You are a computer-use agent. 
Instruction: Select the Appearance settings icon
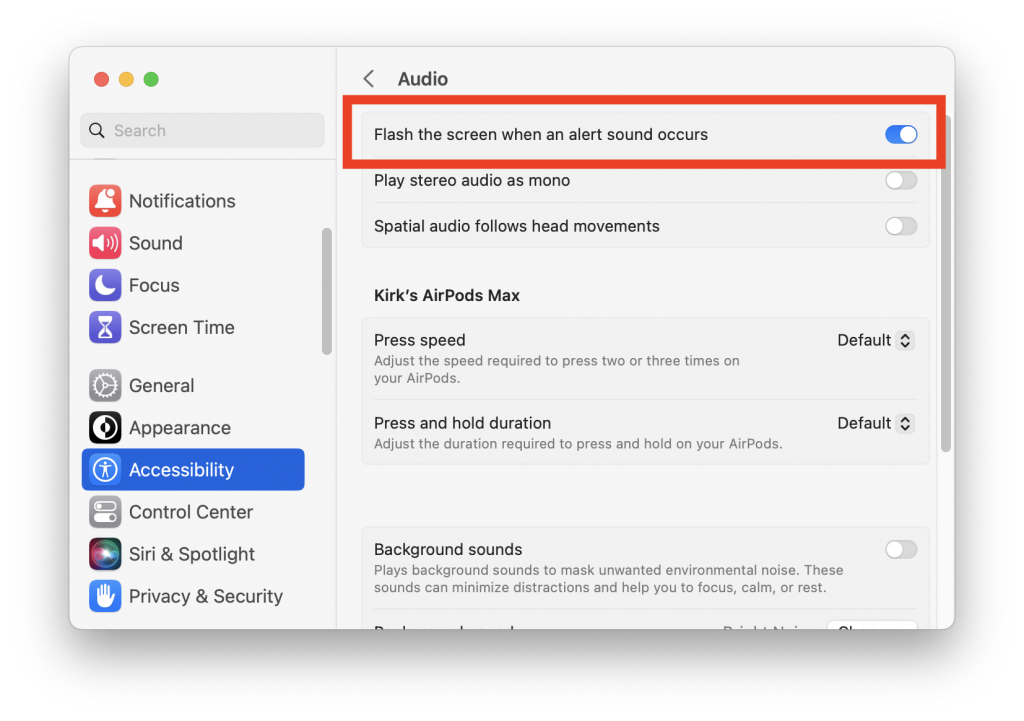point(105,427)
